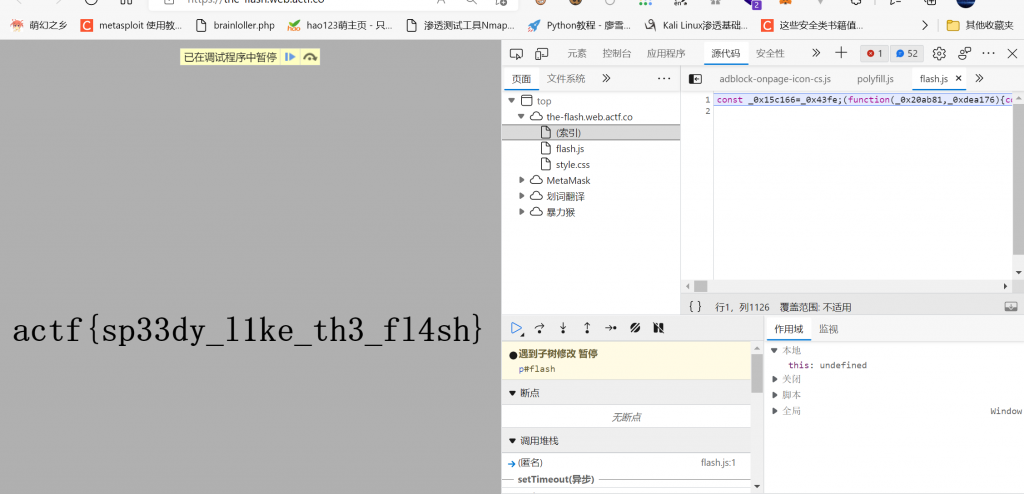1024x494 pixels.
Task: Click the Step icon in debugger toolbar
Action: pyautogui.click(x=611, y=328)
